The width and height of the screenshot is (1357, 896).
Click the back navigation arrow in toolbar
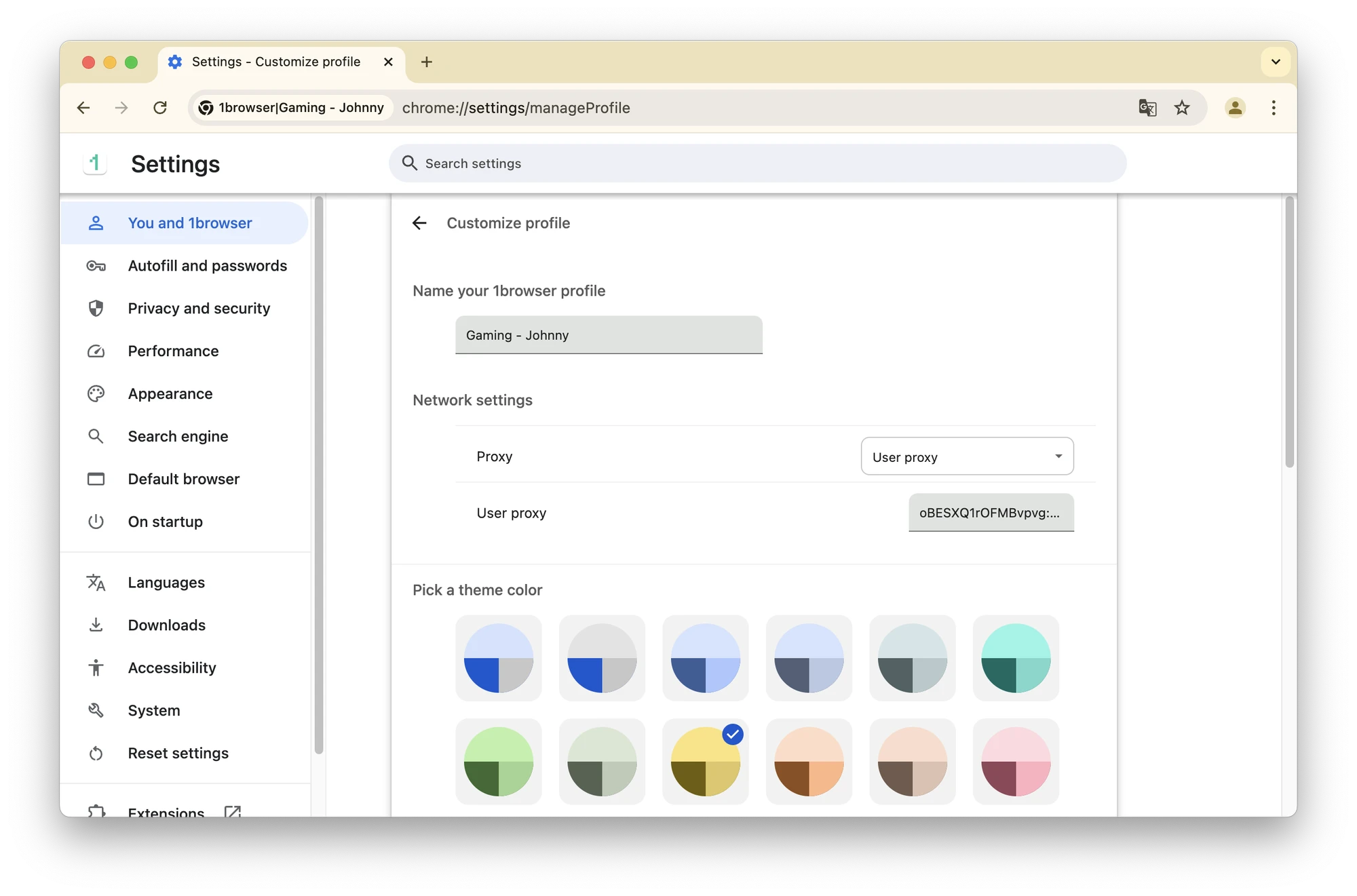(83, 108)
